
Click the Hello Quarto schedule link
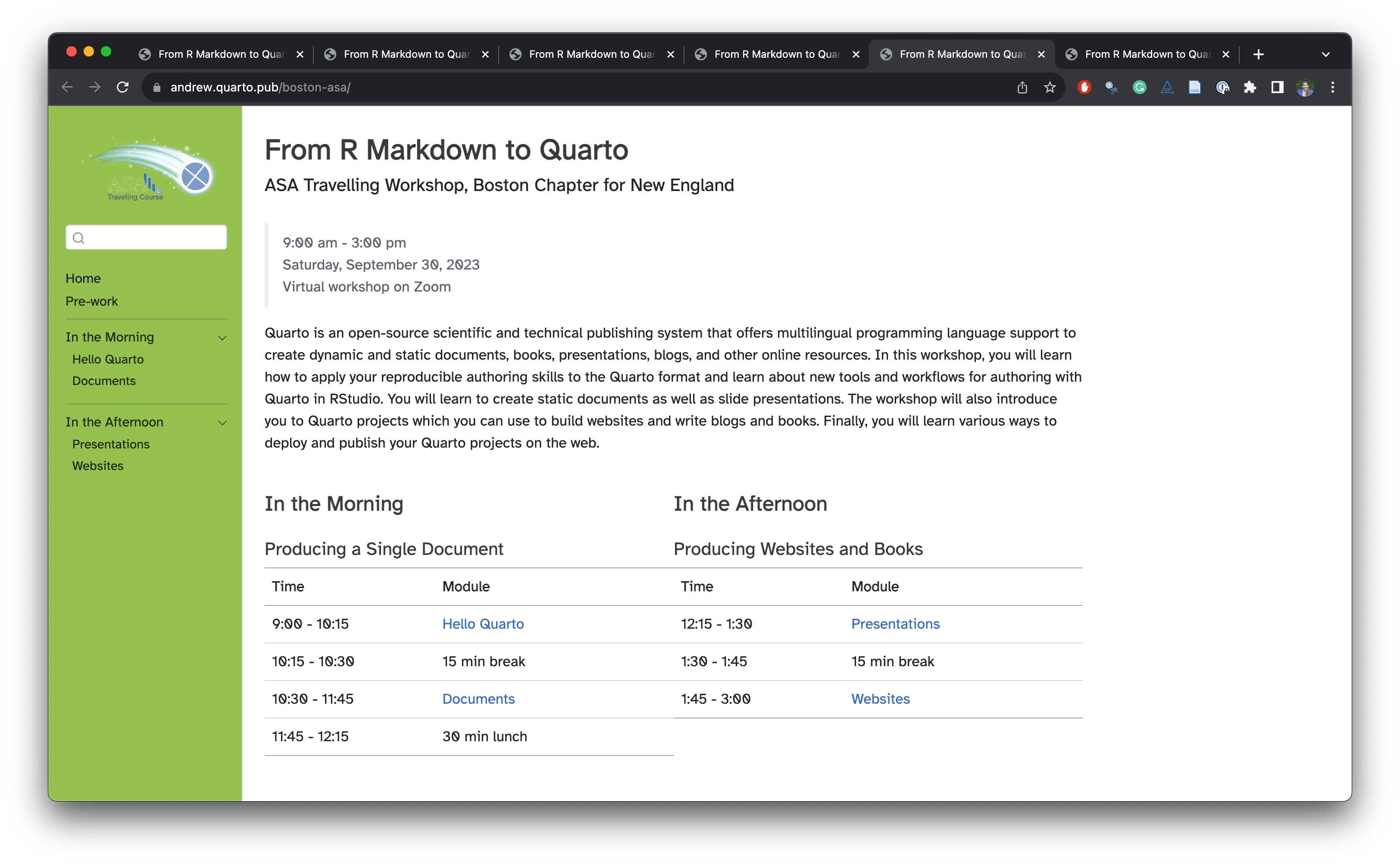tap(483, 623)
